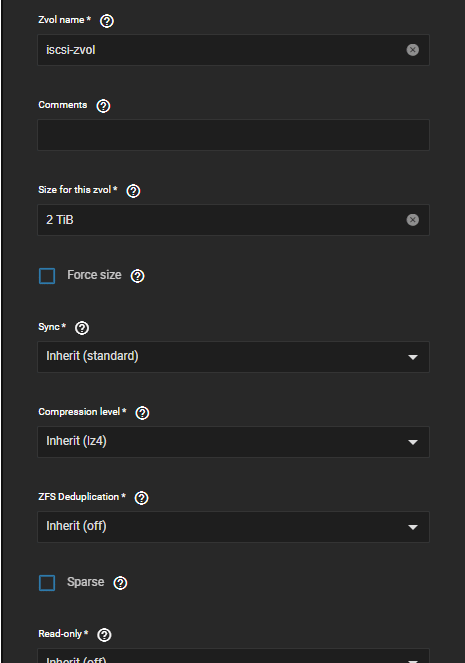Expand Compression level dropdown
This screenshot has width=465, height=663.
point(233,442)
